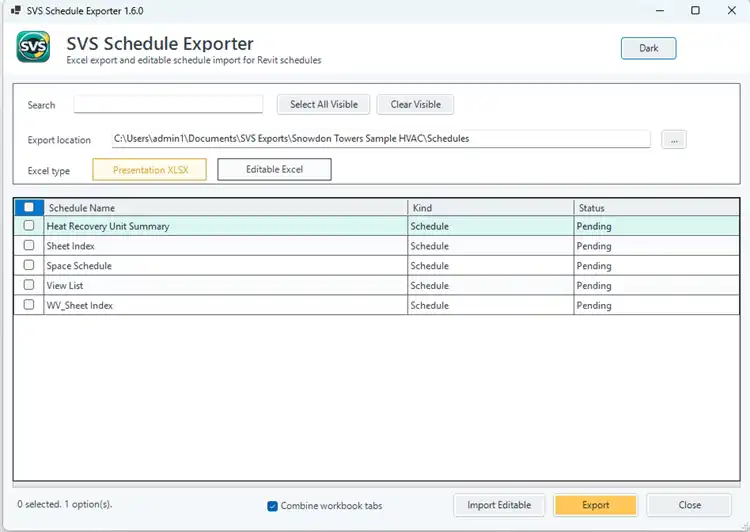Click the Export location path field
The height and width of the screenshot is (532, 750).
381,139
